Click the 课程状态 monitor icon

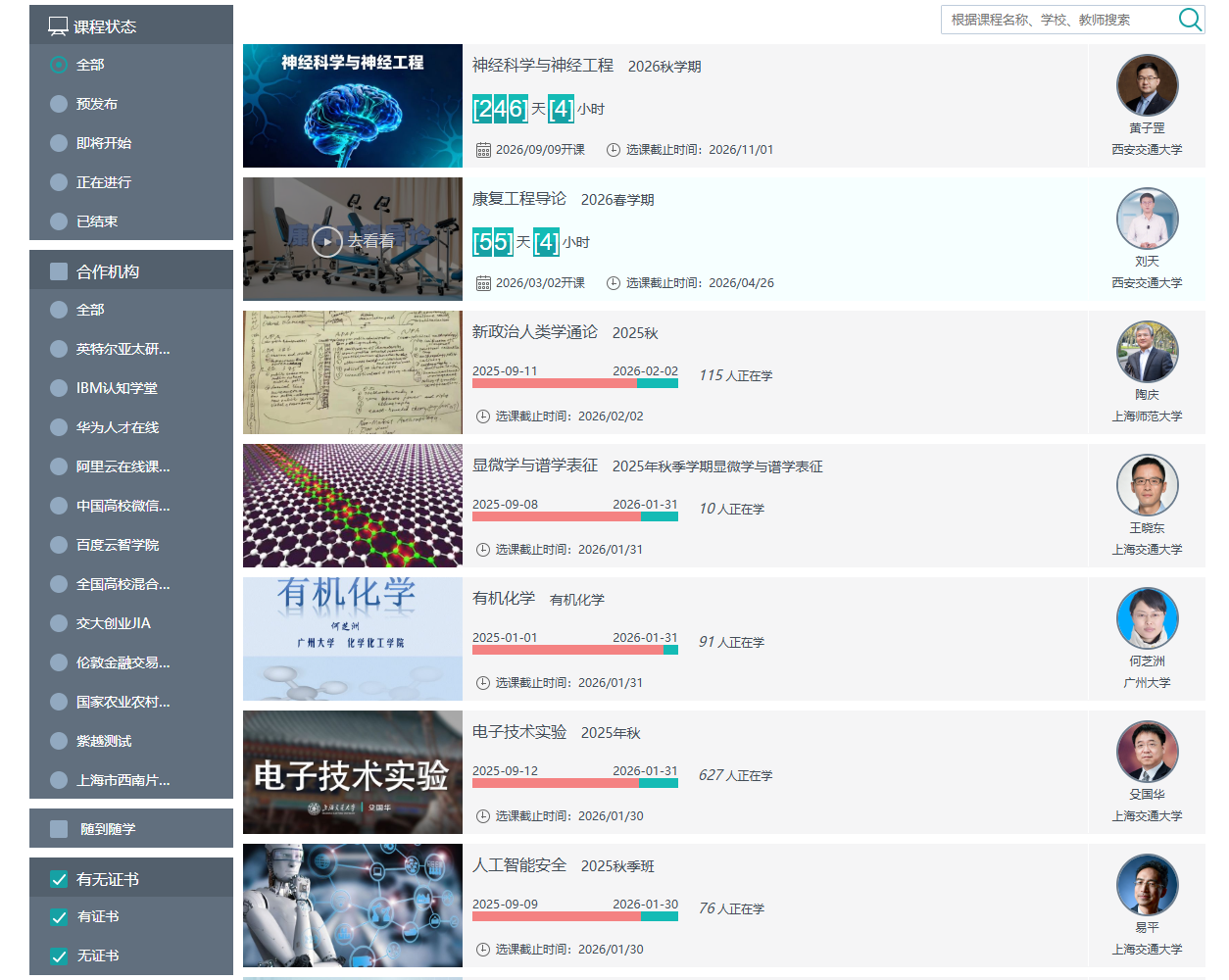(59, 26)
